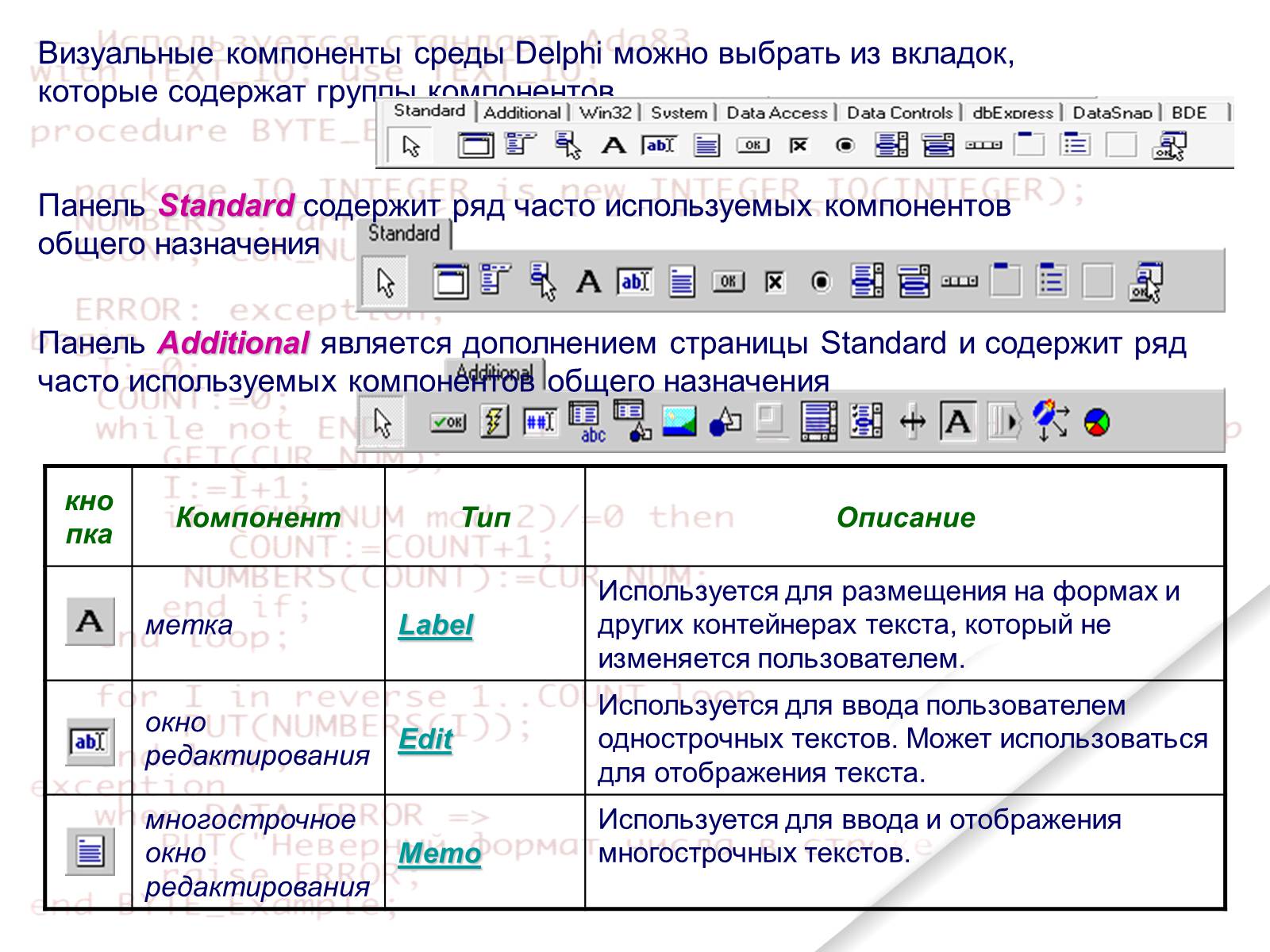Screen dimensions: 1270x952
Task: Choose the PopupMenu icon in the lone Standard panel
Action: (x=543, y=282)
